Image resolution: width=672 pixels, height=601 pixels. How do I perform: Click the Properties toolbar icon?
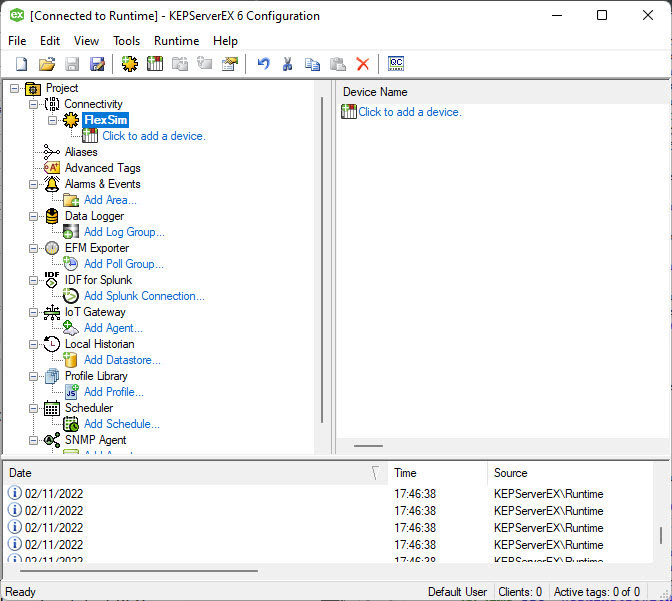[x=229, y=64]
